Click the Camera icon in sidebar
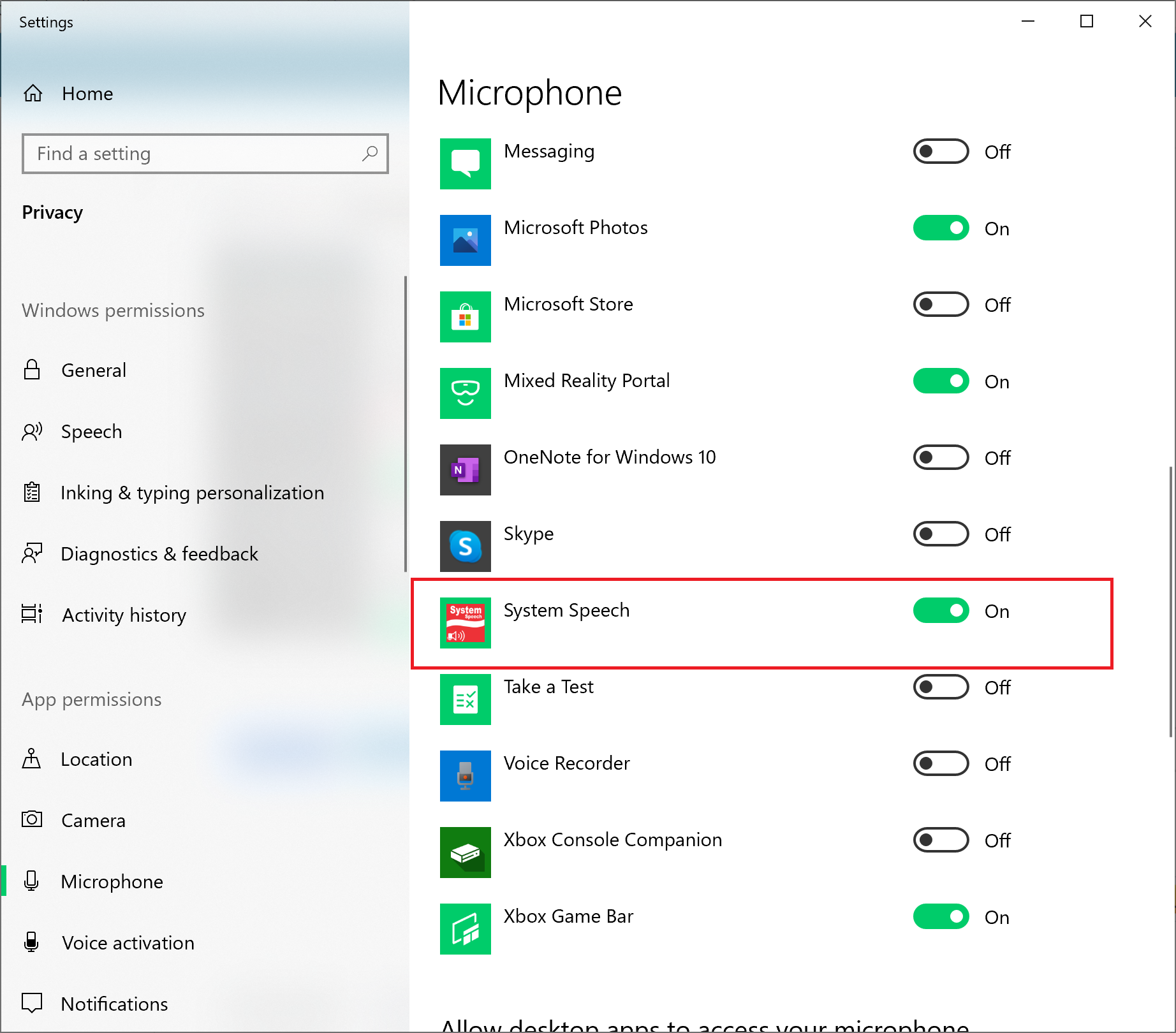 tap(32, 819)
